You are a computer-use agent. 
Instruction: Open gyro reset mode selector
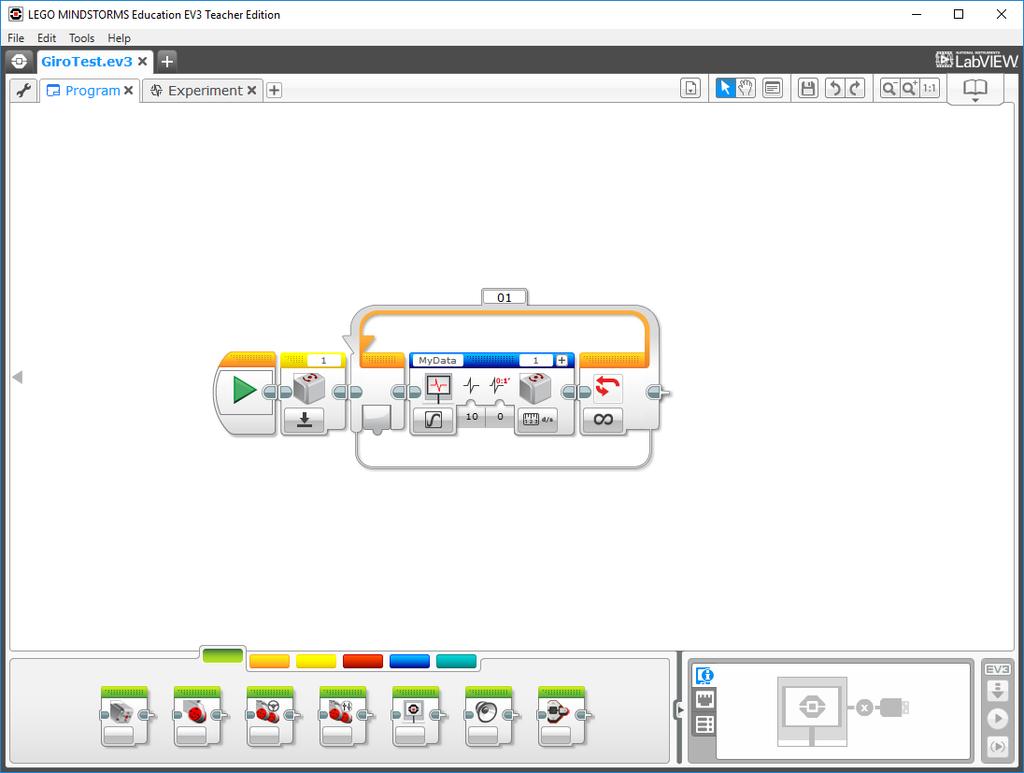pyautogui.click(x=304, y=420)
